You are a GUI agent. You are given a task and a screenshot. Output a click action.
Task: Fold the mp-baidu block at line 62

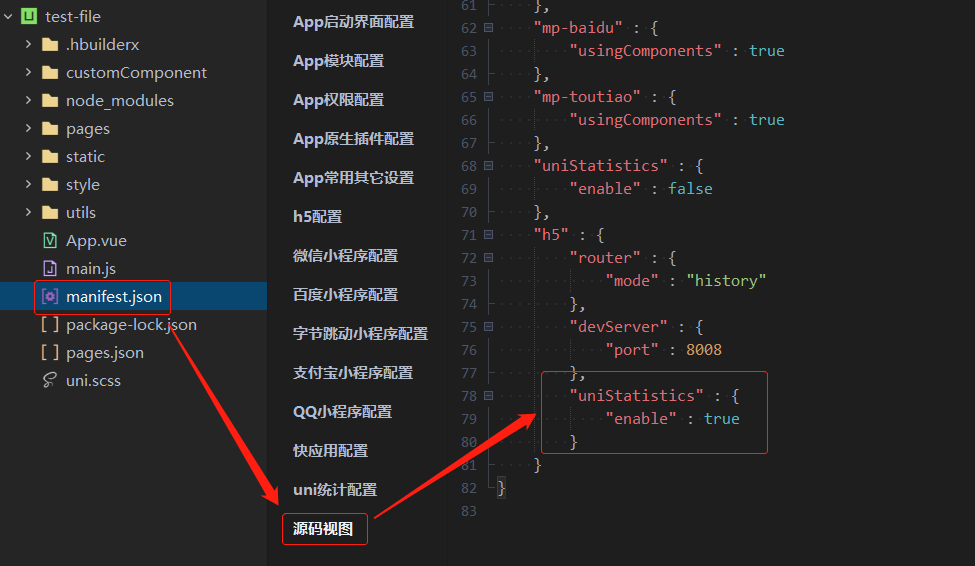tap(489, 27)
